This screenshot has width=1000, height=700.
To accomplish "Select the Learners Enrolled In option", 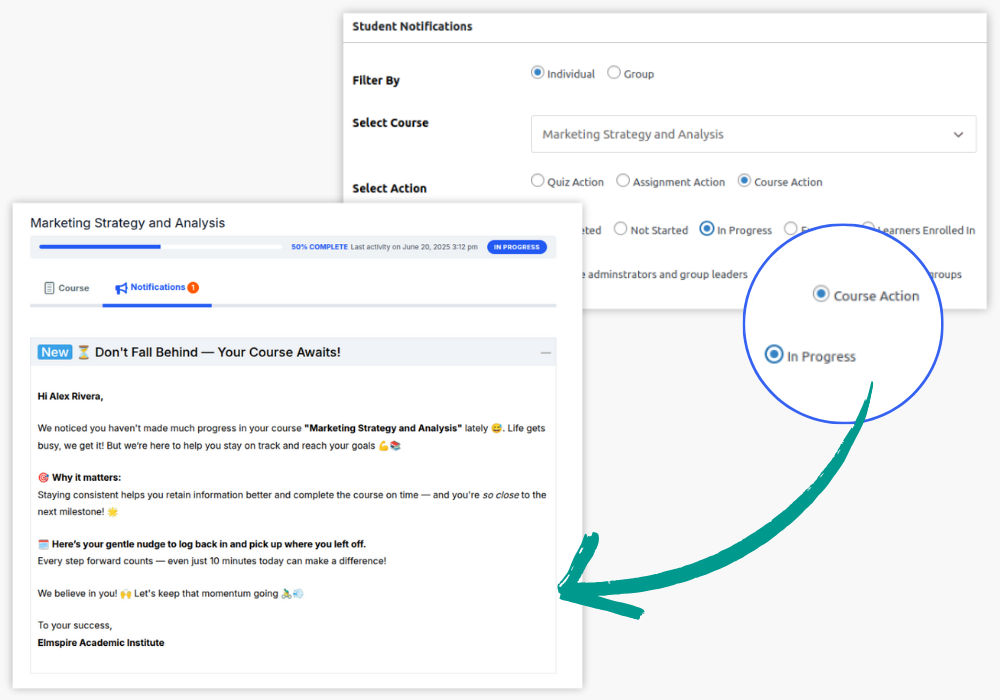I will coord(868,229).
